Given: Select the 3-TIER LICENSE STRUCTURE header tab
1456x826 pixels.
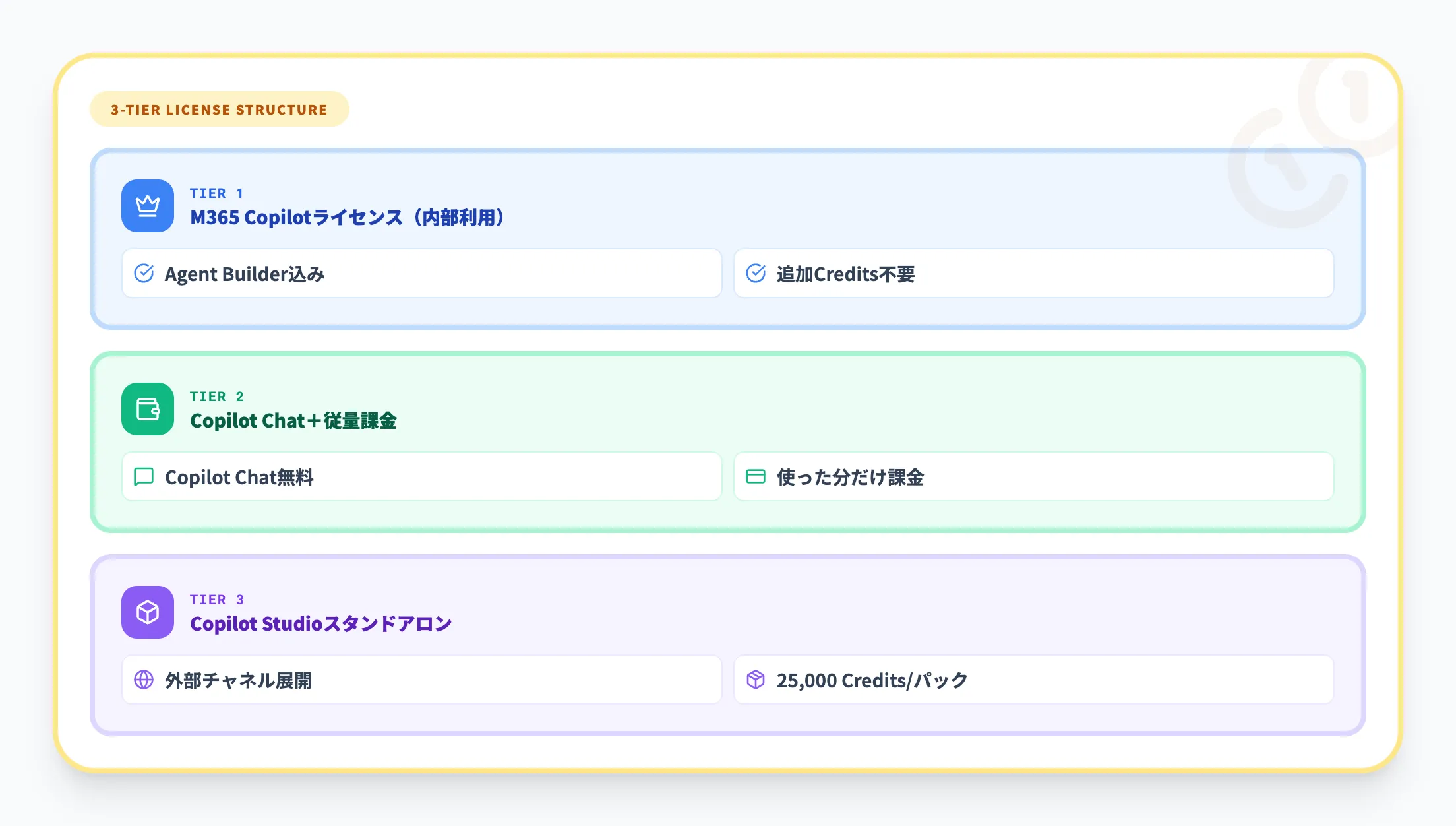Looking at the screenshot, I should click(x=219, y=110).
